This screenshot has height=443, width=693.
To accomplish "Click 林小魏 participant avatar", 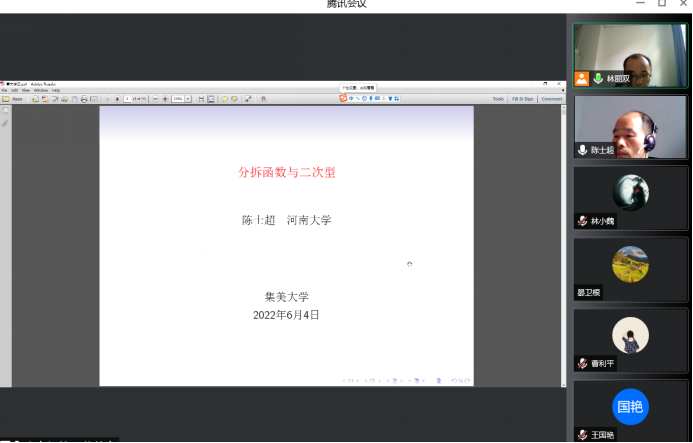I will [x=630, y=193].
